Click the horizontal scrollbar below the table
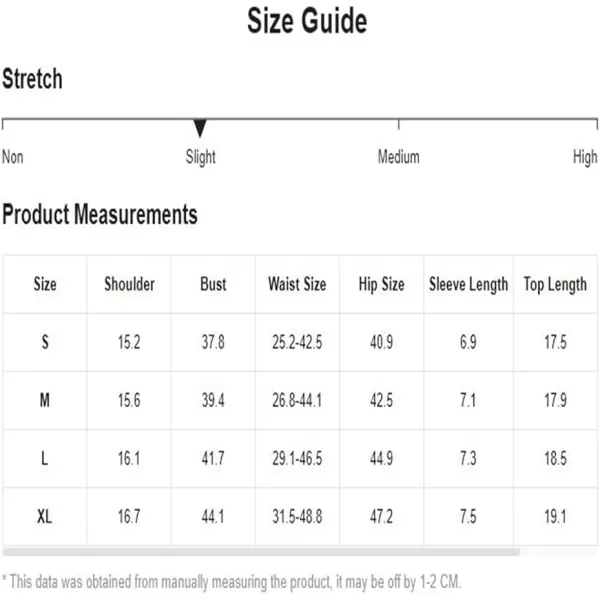The width and height of the screenshot is (600, 600). click(261, 552)
